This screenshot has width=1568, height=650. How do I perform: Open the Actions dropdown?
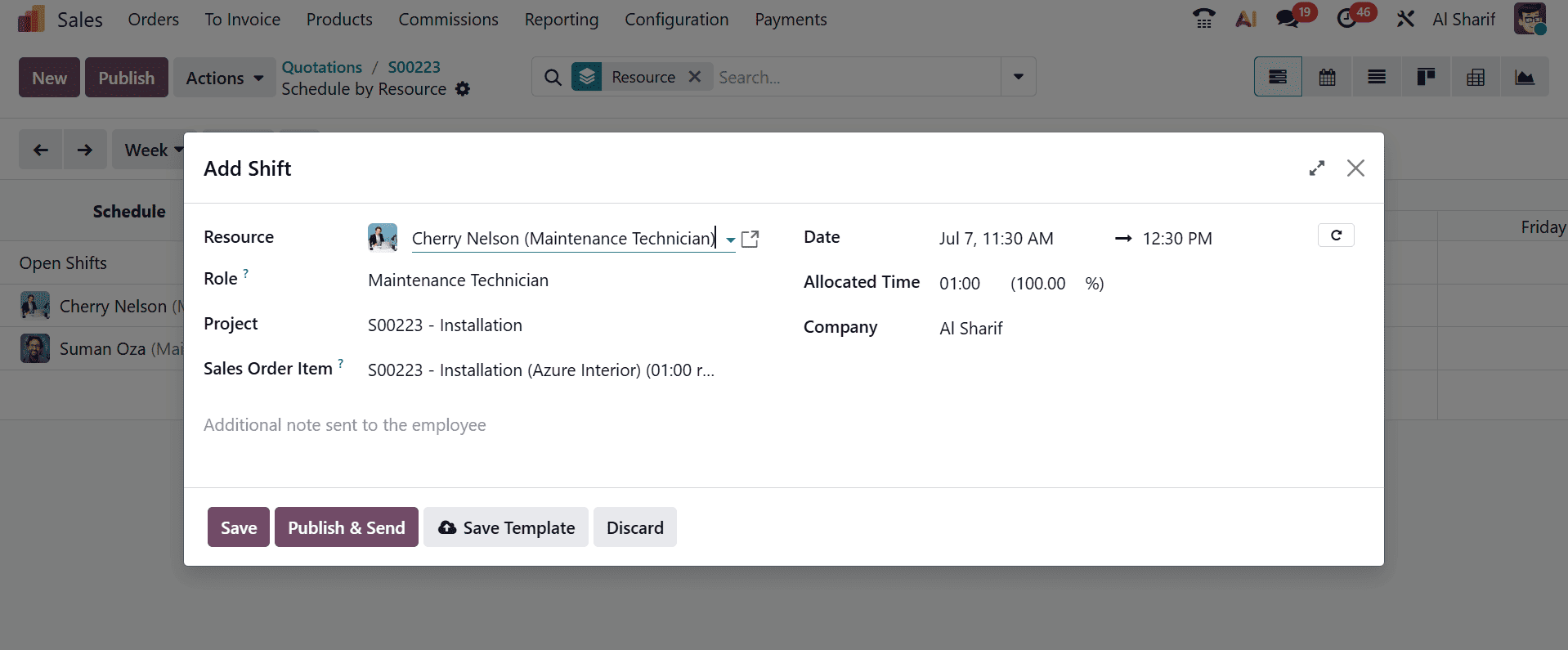224,78
